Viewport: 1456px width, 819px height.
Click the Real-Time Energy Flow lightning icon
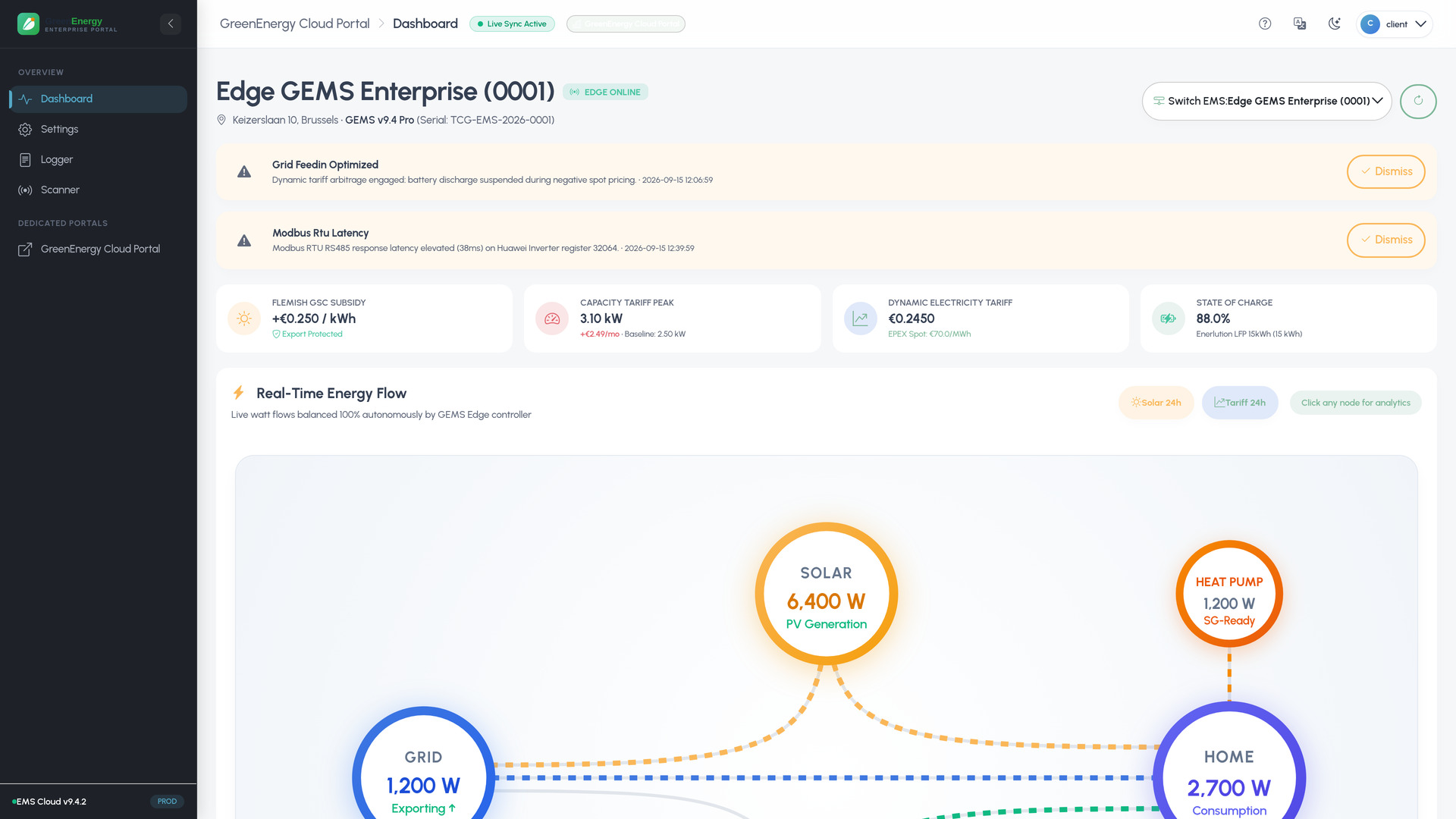click(238, 393)
